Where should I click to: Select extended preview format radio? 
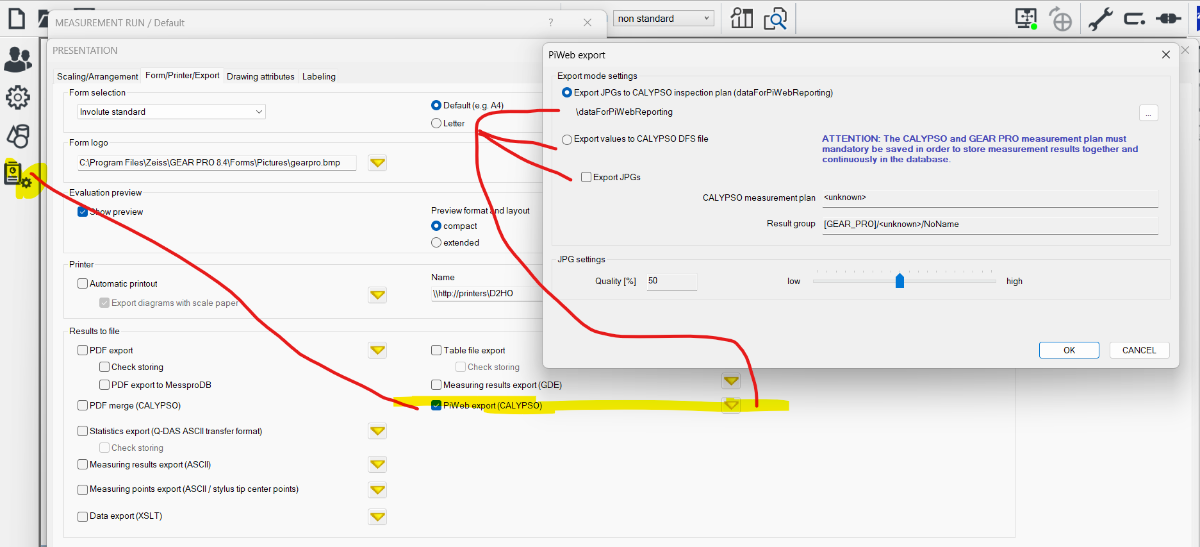(436, 242)
